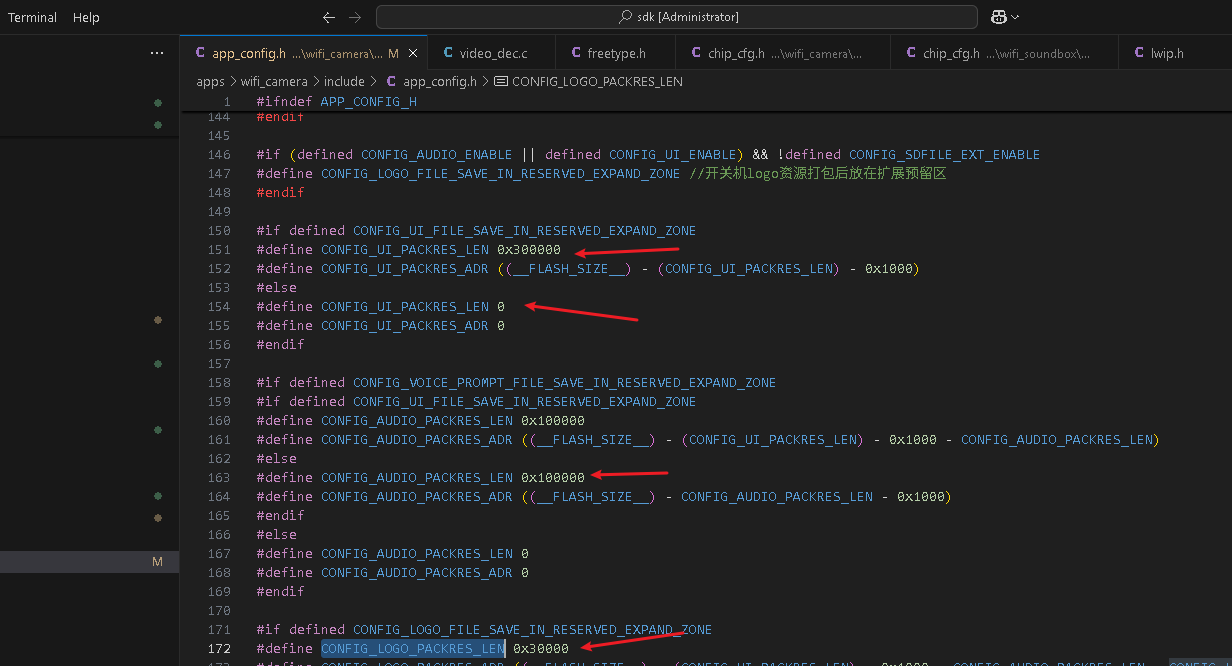This screenshot has width=1232, height=666.
Task: Open the Copilot icon in title bar
Action: pos(998,17)
